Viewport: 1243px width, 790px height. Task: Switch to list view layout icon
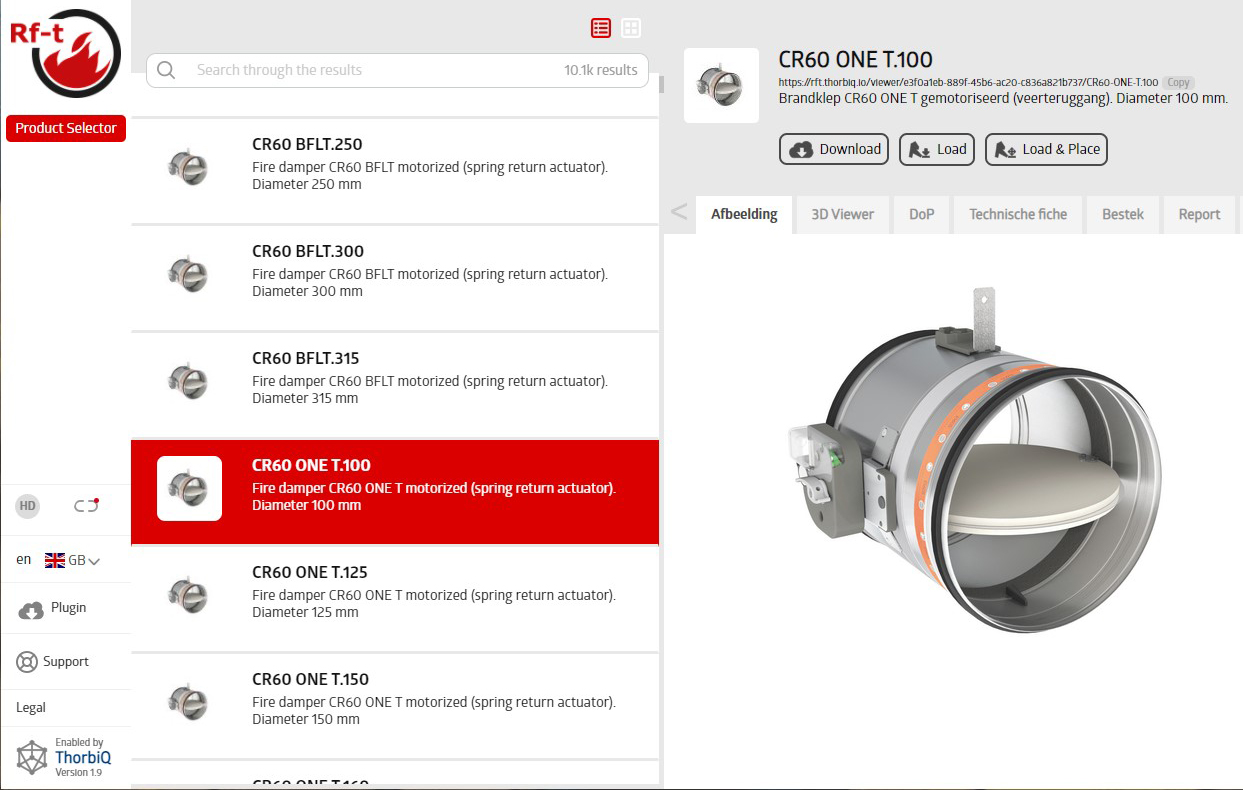tap(600, 28)
